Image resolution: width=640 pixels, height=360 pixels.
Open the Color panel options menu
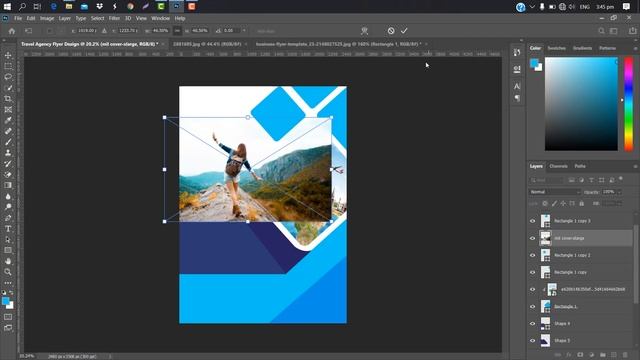635,48
